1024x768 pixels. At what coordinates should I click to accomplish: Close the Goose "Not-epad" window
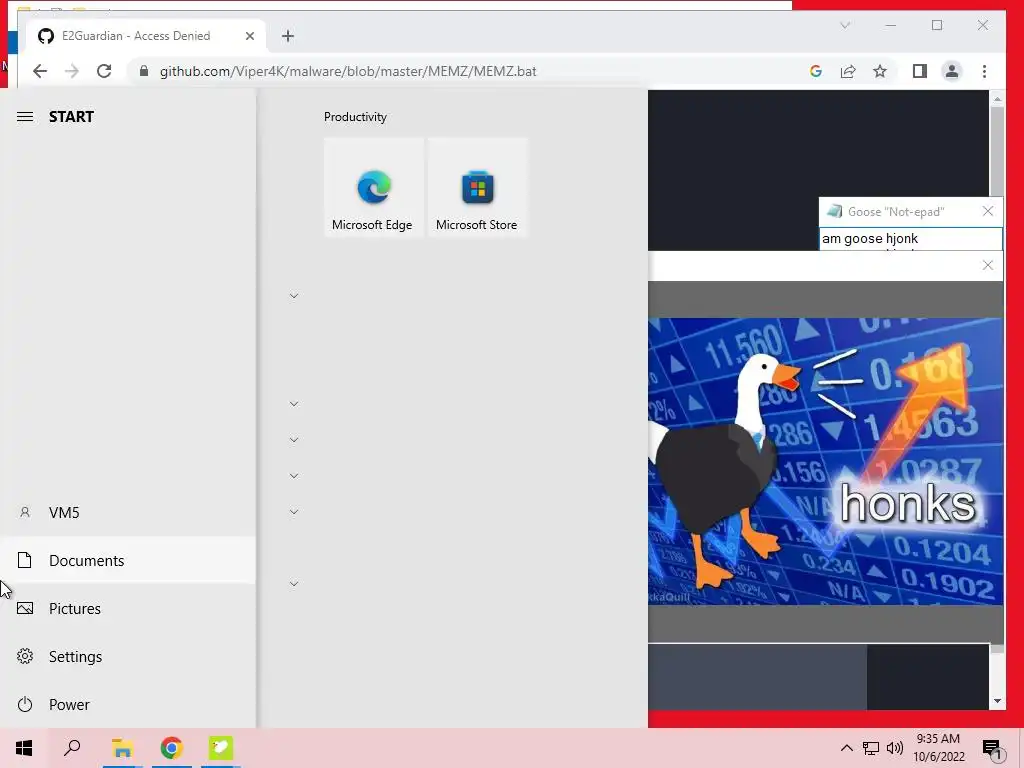click(x=987, y=211)
